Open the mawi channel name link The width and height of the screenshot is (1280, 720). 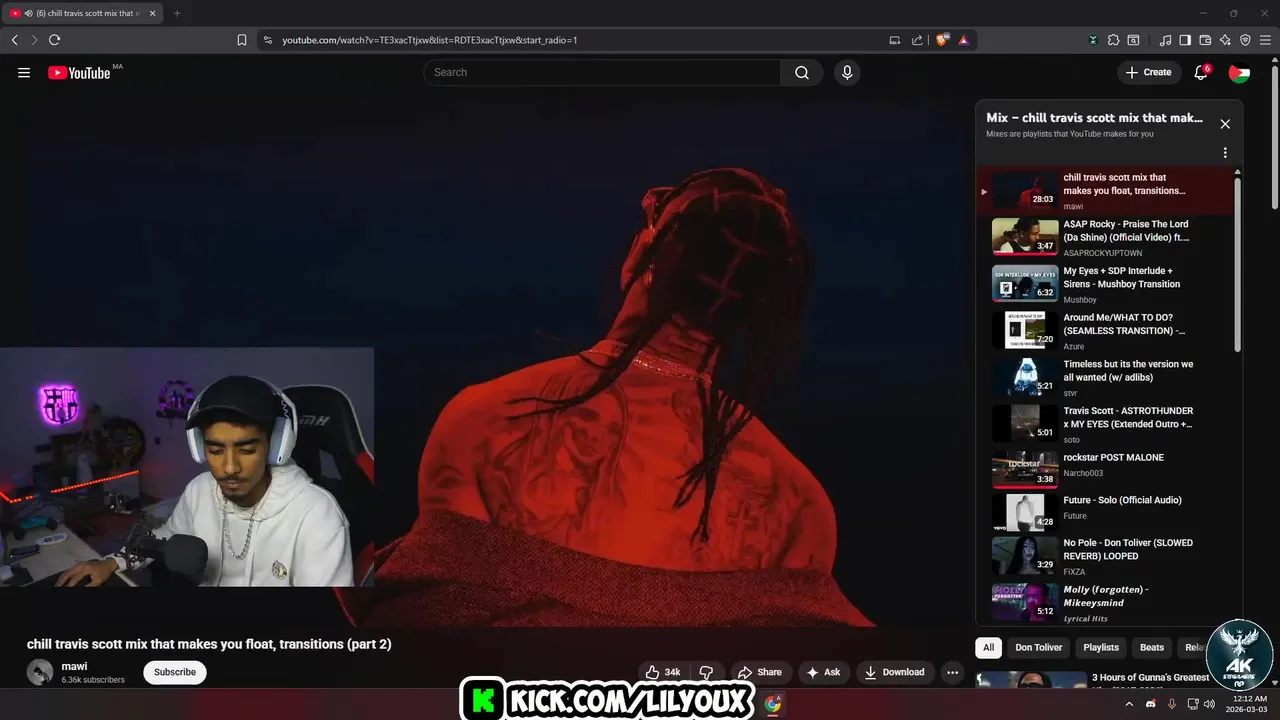(74, 666)
